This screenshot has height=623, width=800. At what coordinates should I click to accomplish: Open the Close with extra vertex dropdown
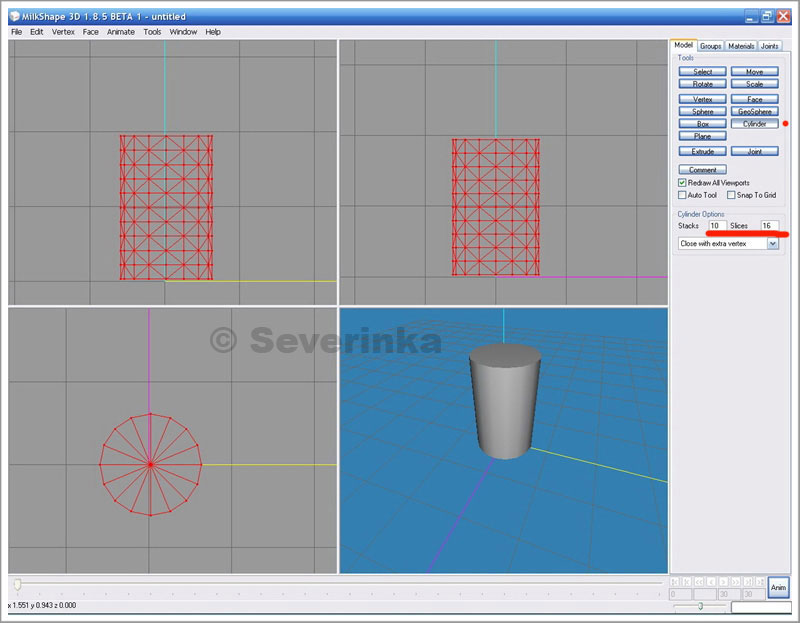[772, 244]
